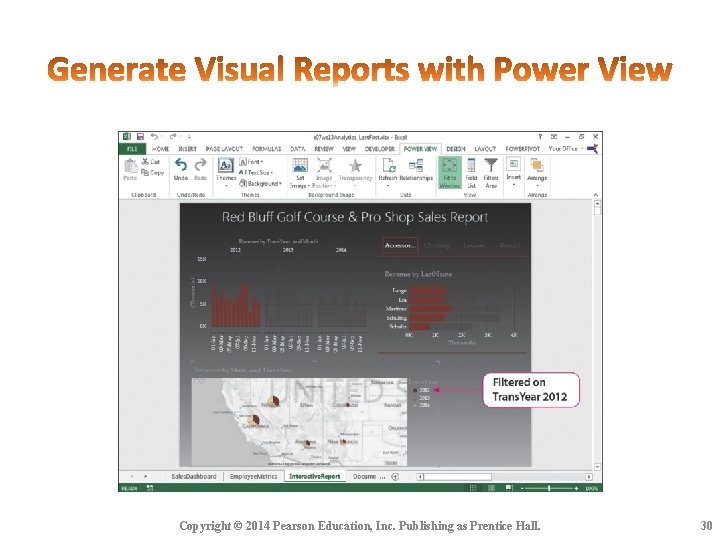Click the horizontal scrollbar thumb
Screen dimensions: 720x540
pos(457,477)
